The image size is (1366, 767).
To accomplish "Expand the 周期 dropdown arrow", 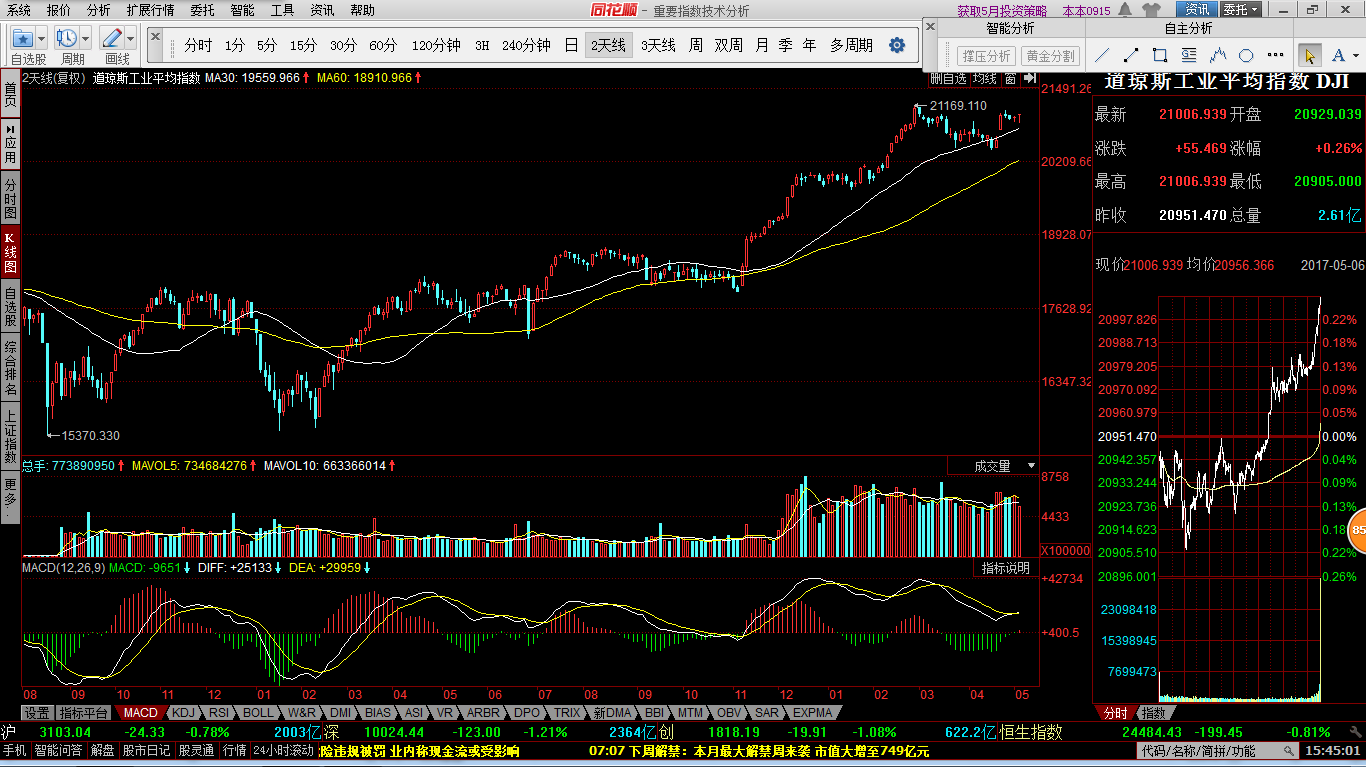I will point(85,39).
